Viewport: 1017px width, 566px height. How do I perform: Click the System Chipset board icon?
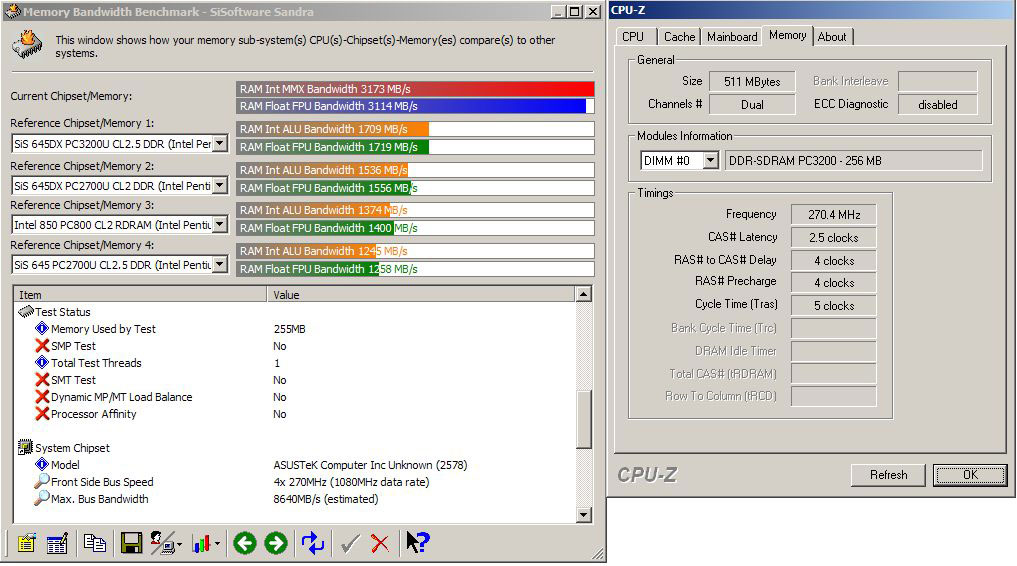[25, 447]
